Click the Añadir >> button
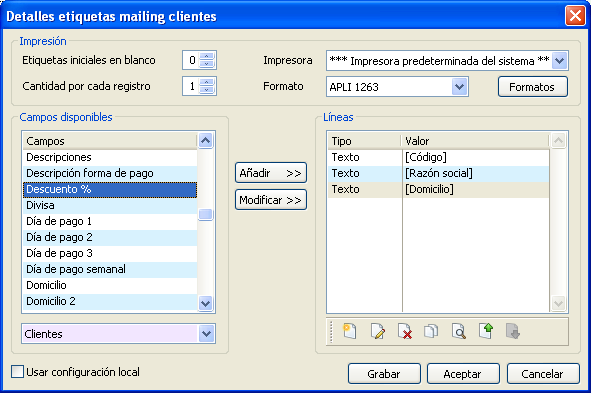 (x=271, y=173)
